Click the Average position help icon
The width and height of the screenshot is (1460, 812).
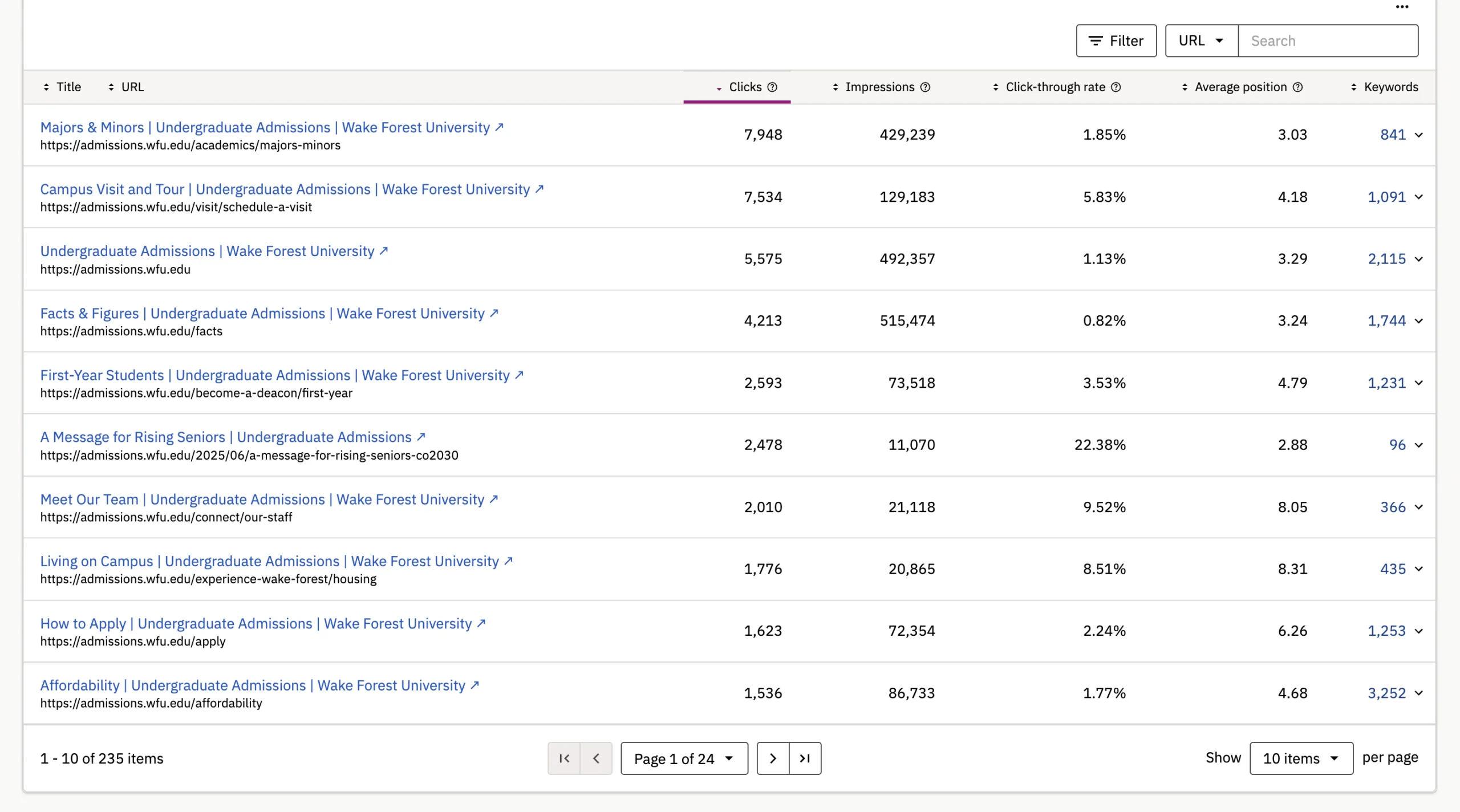pos(1297,87)
